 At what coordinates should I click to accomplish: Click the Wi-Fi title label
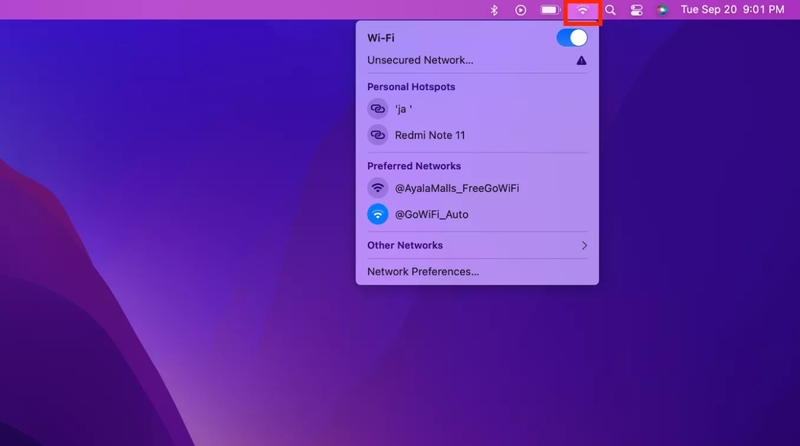[x=381, y=38]
